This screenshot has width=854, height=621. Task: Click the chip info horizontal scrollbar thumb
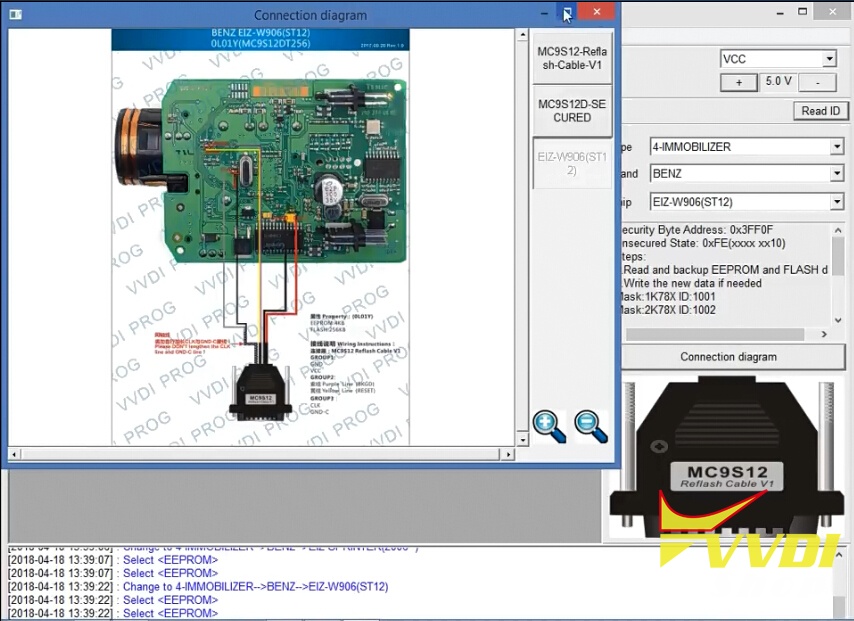pos(715,334)
